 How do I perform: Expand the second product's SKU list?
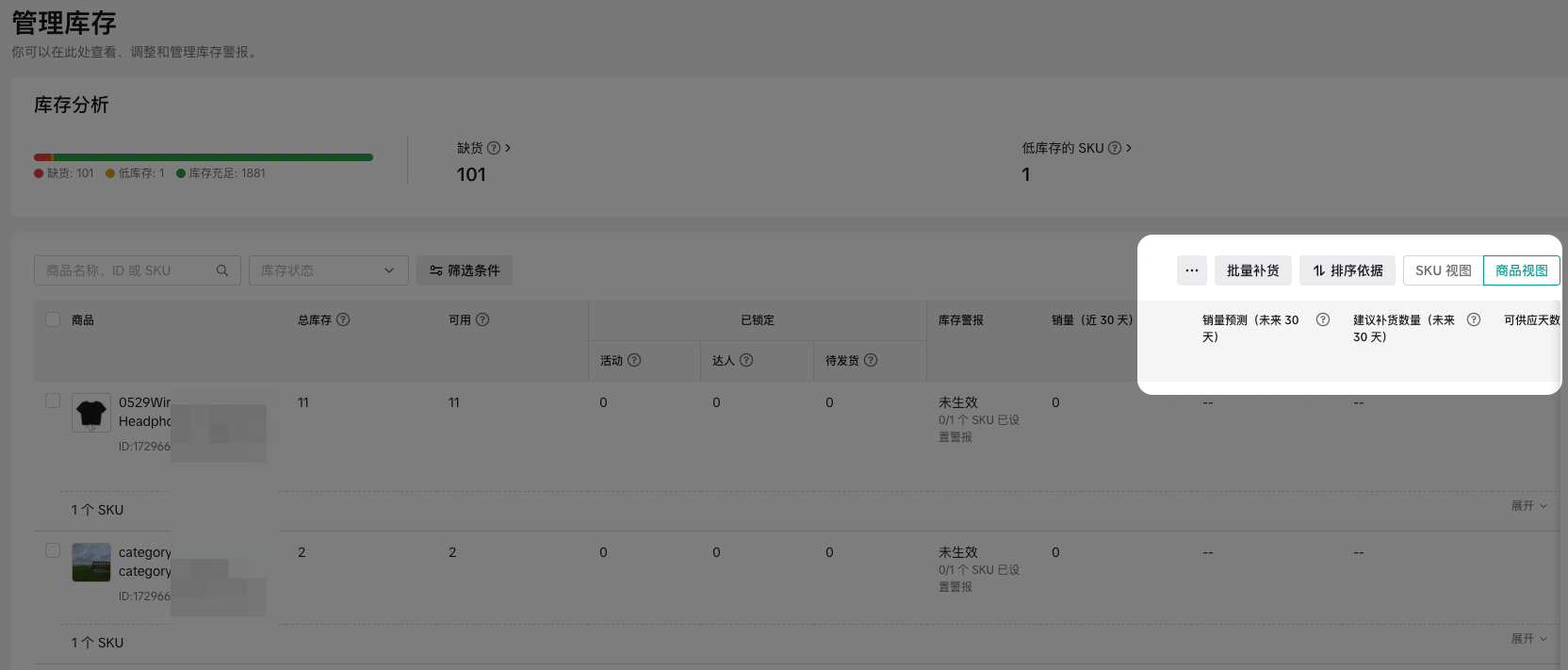click(x=1528, y=639)
